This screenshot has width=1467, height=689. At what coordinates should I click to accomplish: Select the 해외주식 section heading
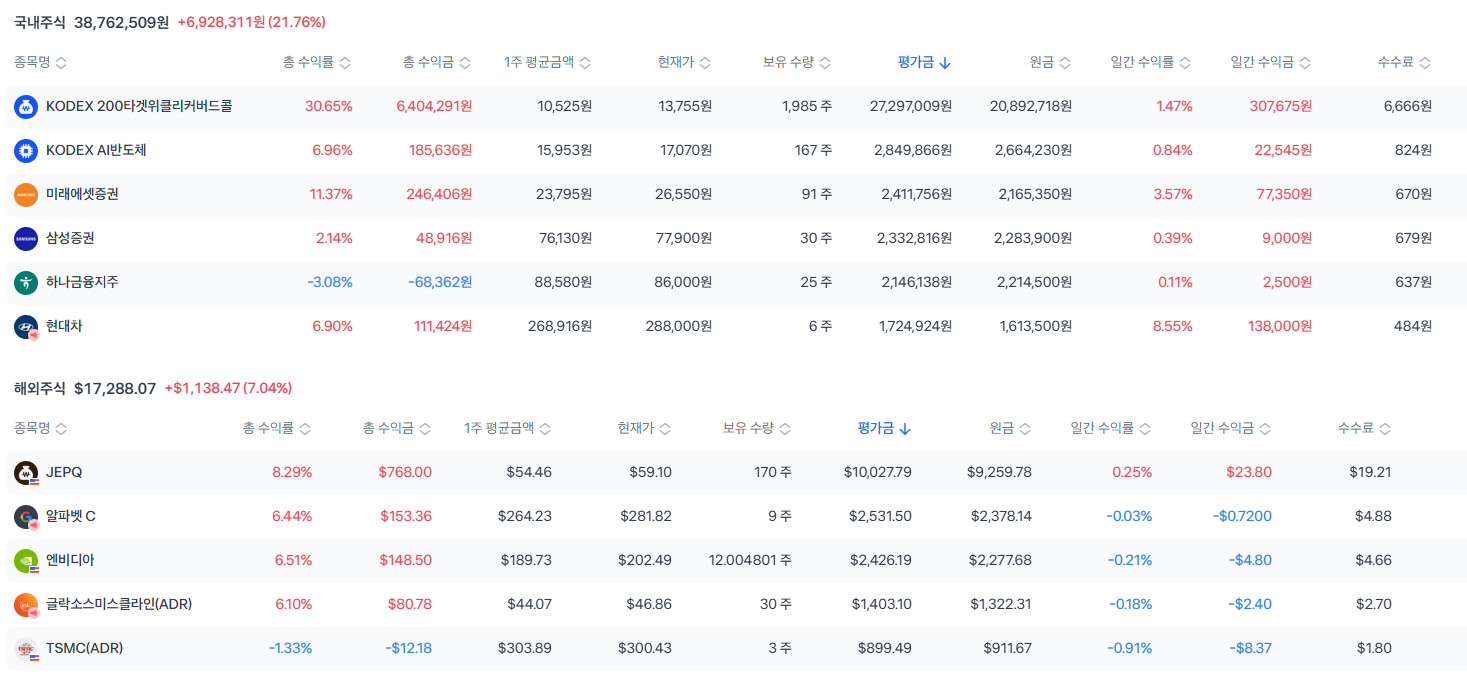[x=40, y=388]
